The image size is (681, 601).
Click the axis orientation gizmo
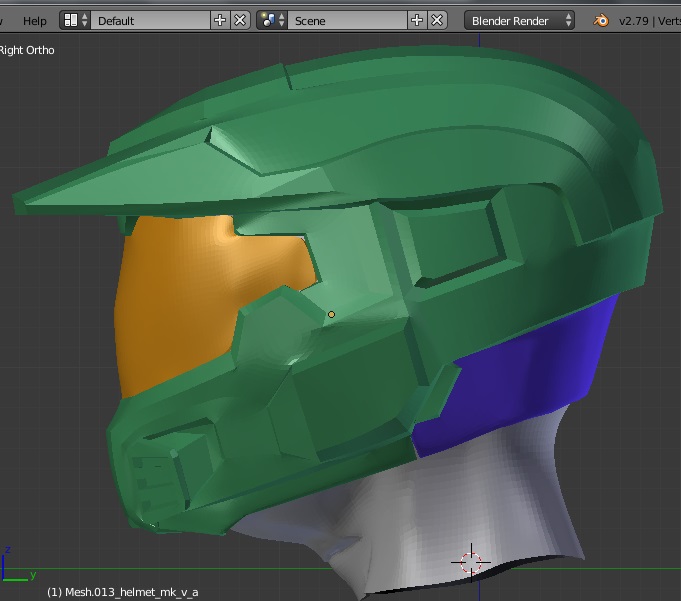coord(17,565)
